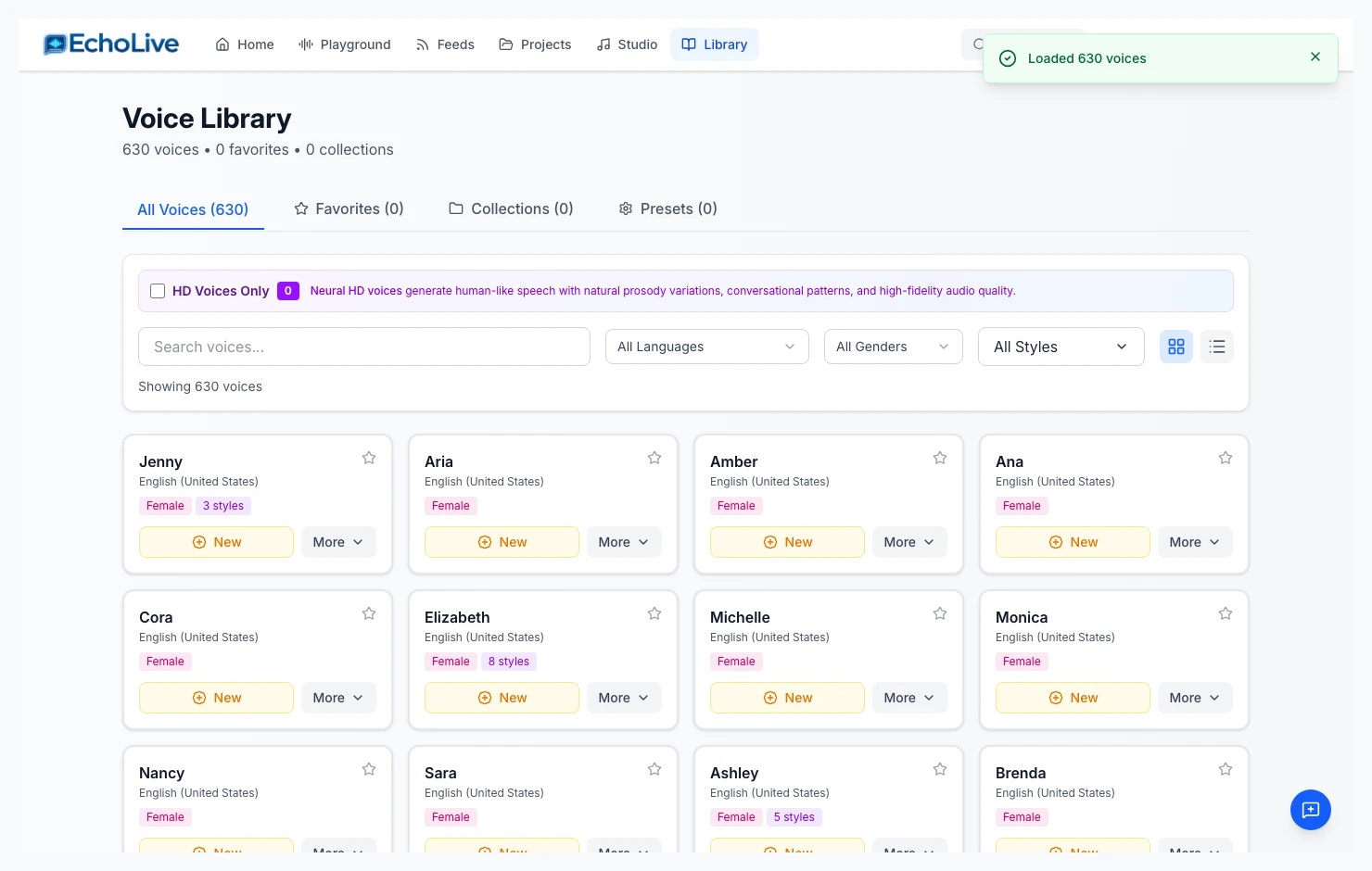Expand the More menu for Aria

pyautogui.click(x=623, y=542)
